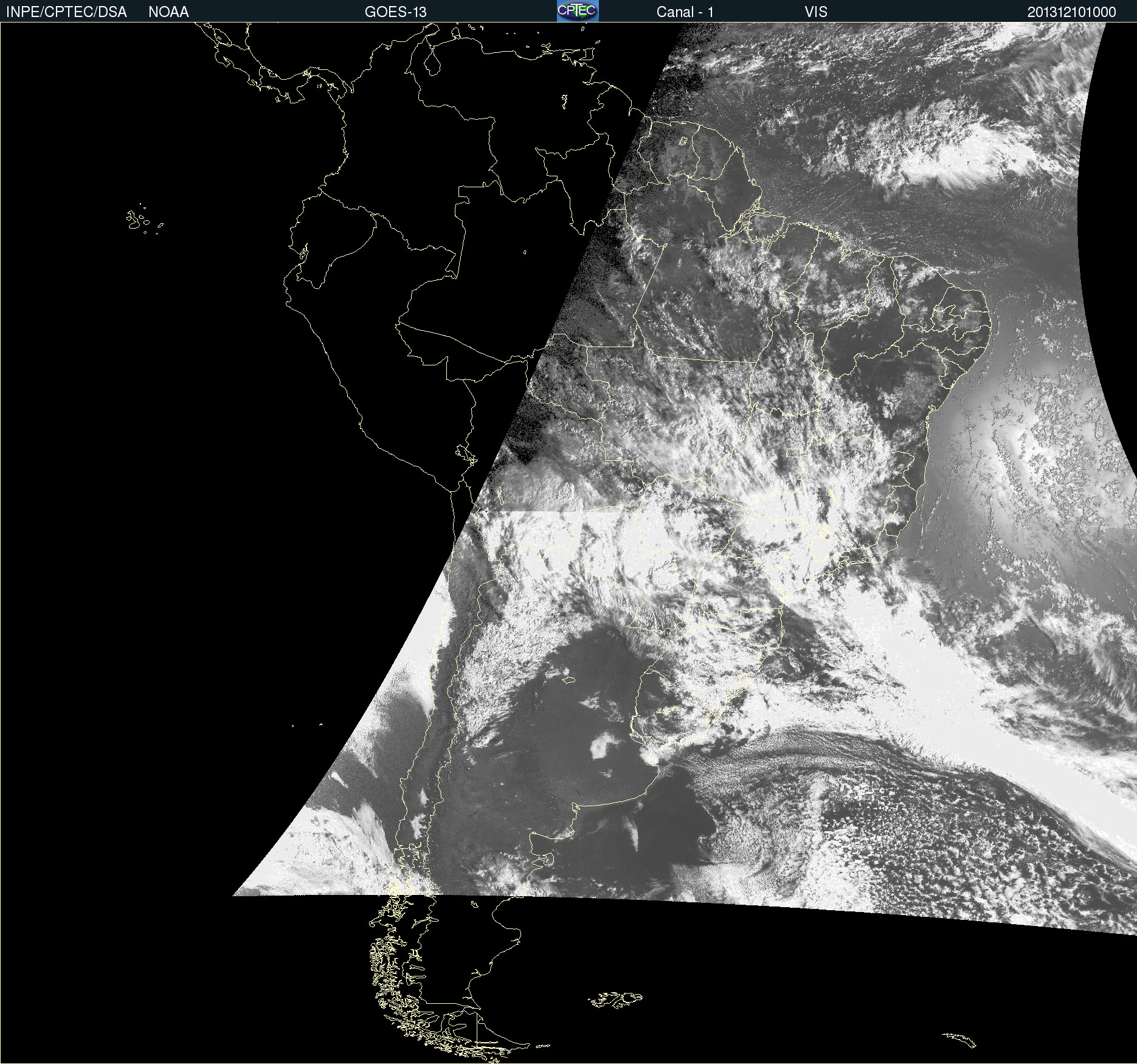Click the VIS channel label

(816, 12)
